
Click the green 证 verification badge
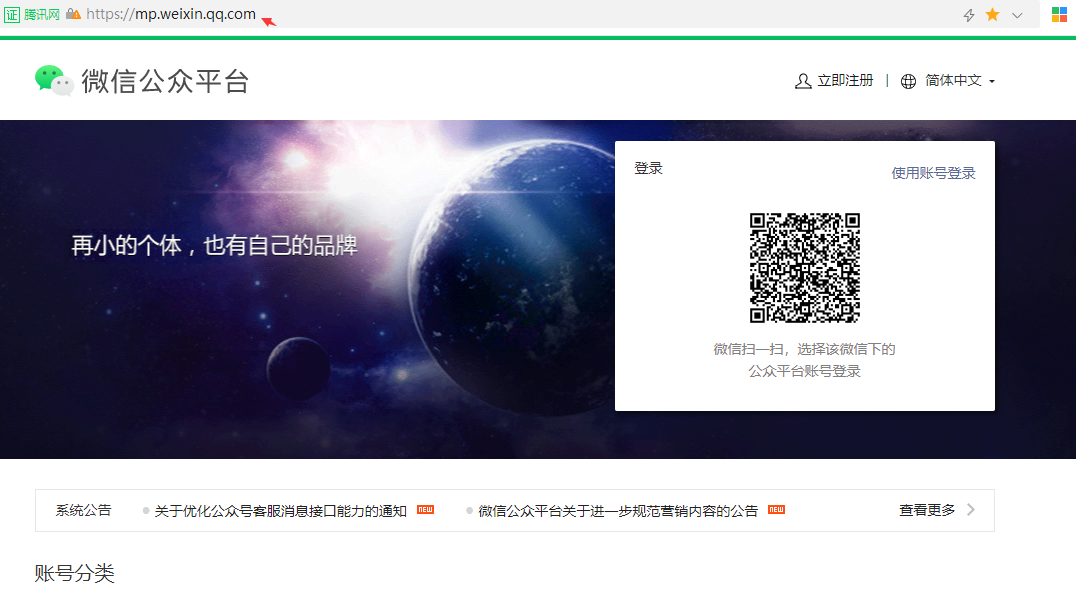coord(10,15)
